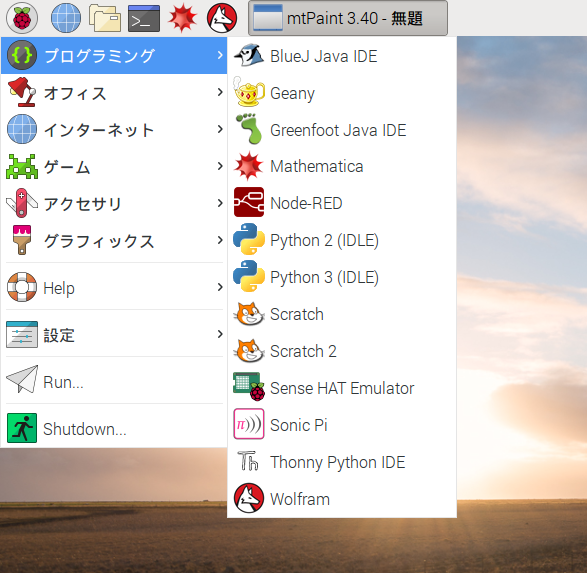Expand the グラフィックス category

(114, 241)
